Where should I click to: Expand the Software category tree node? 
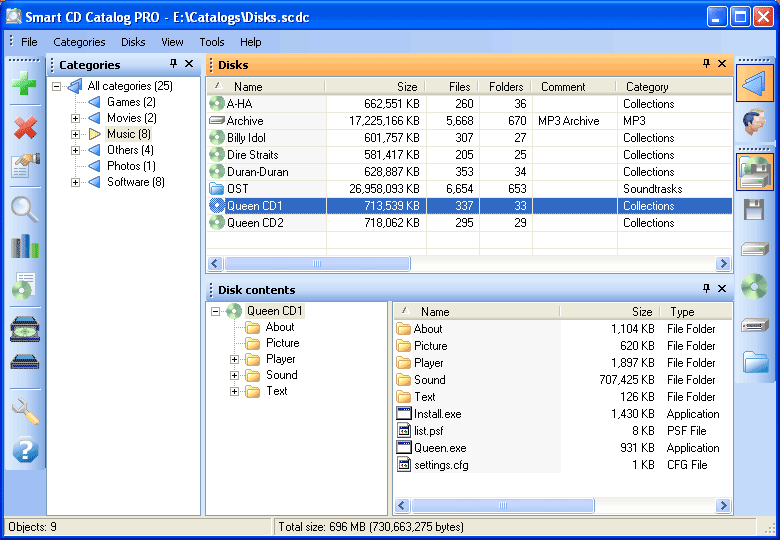[x=76, y=182]
